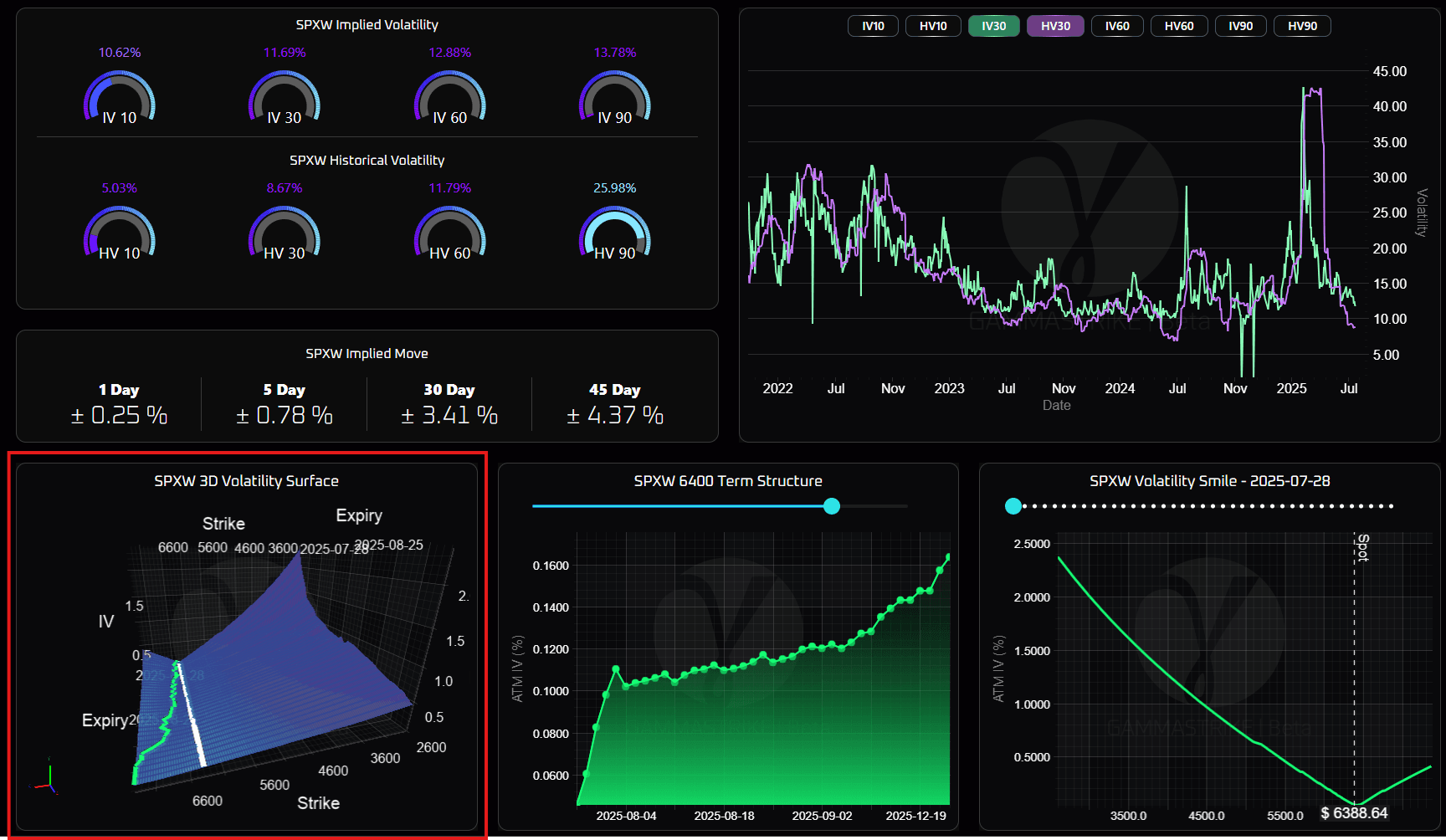
Task: Enable the HV60 chart series
Action: [1179, 26]
